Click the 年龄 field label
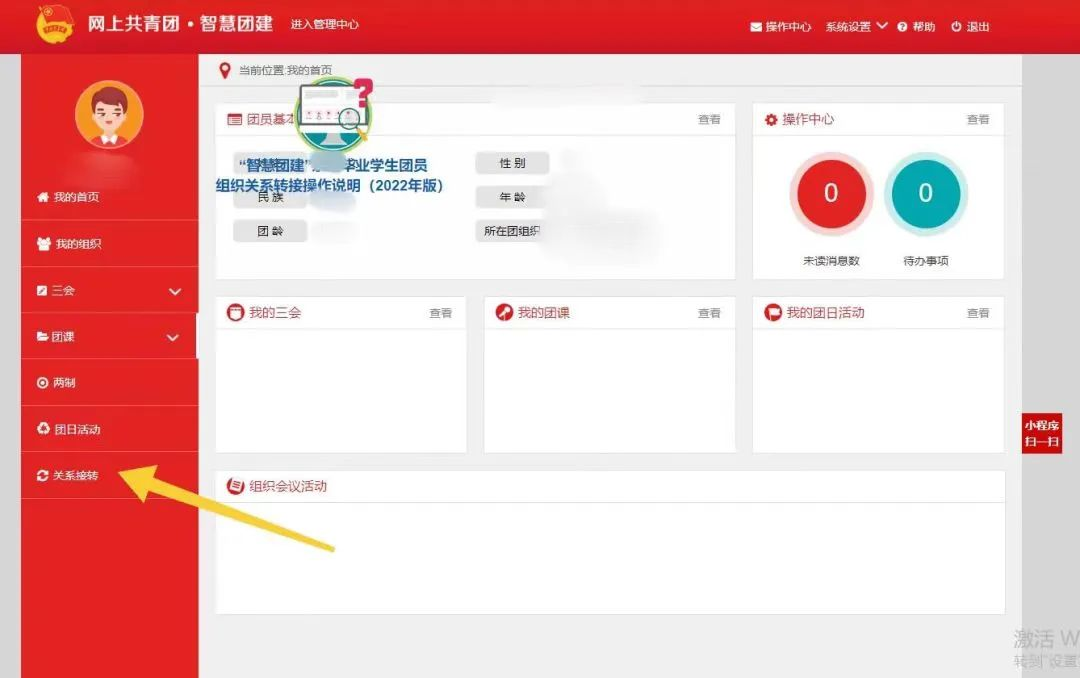Image resolution: width=1080 pixels, height=678 pixels. tap(512, 197)
